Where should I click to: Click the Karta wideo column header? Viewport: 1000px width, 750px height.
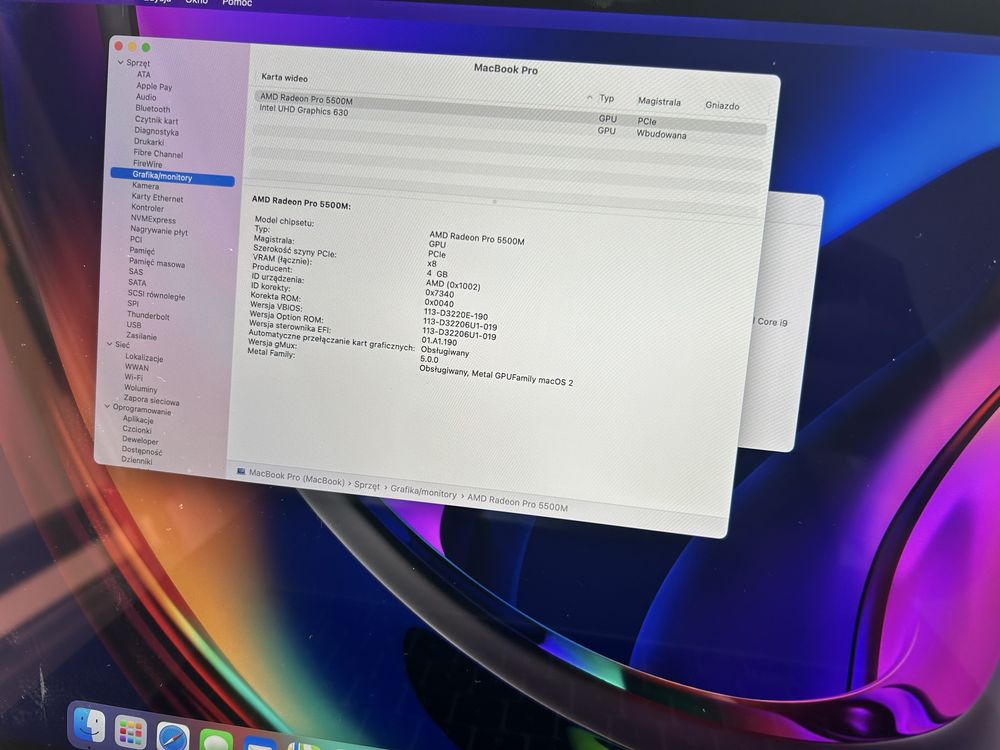tap(284, 77)
